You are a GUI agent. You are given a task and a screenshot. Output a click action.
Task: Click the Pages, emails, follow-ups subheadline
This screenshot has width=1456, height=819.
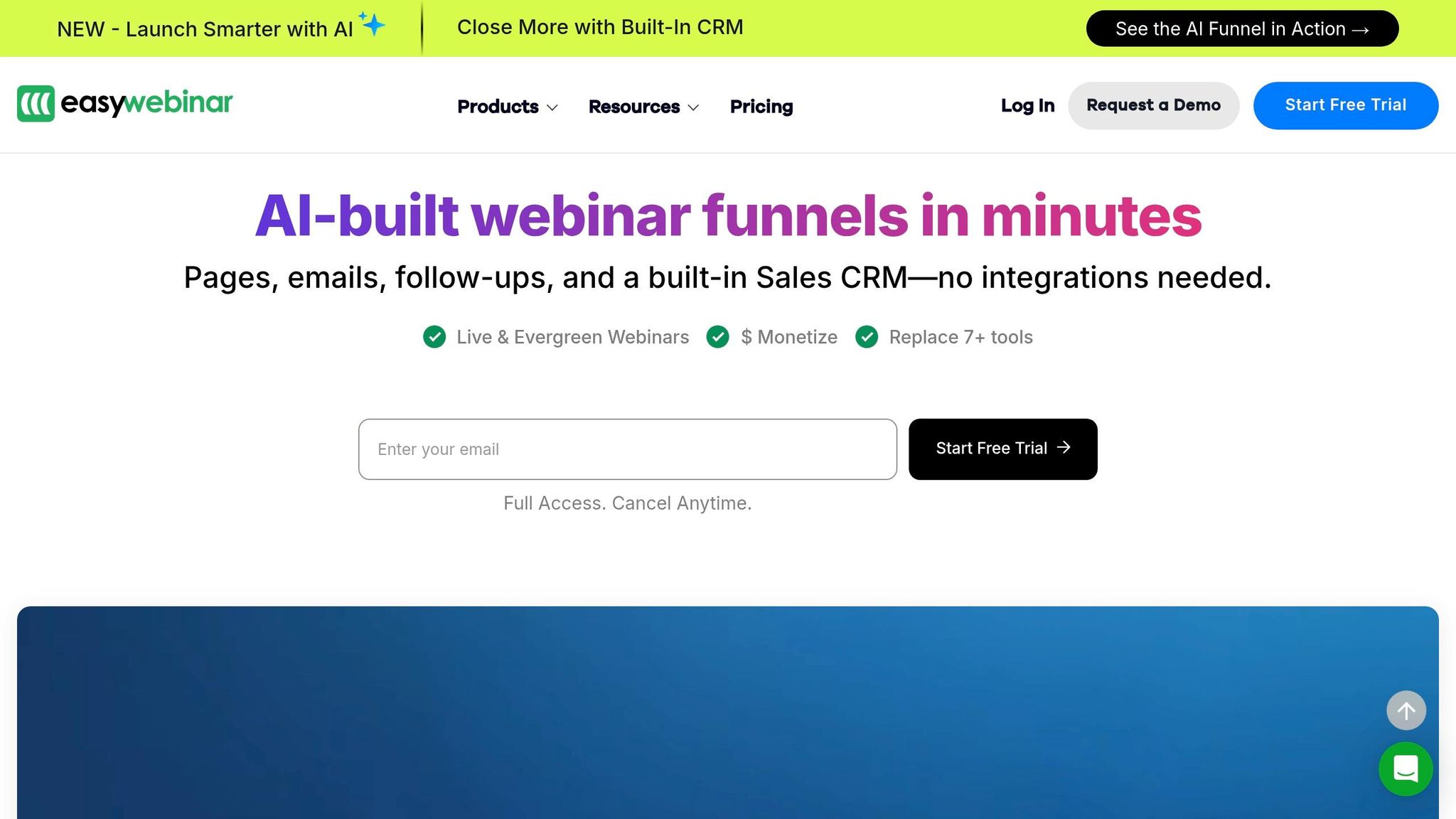coord(728,277)
